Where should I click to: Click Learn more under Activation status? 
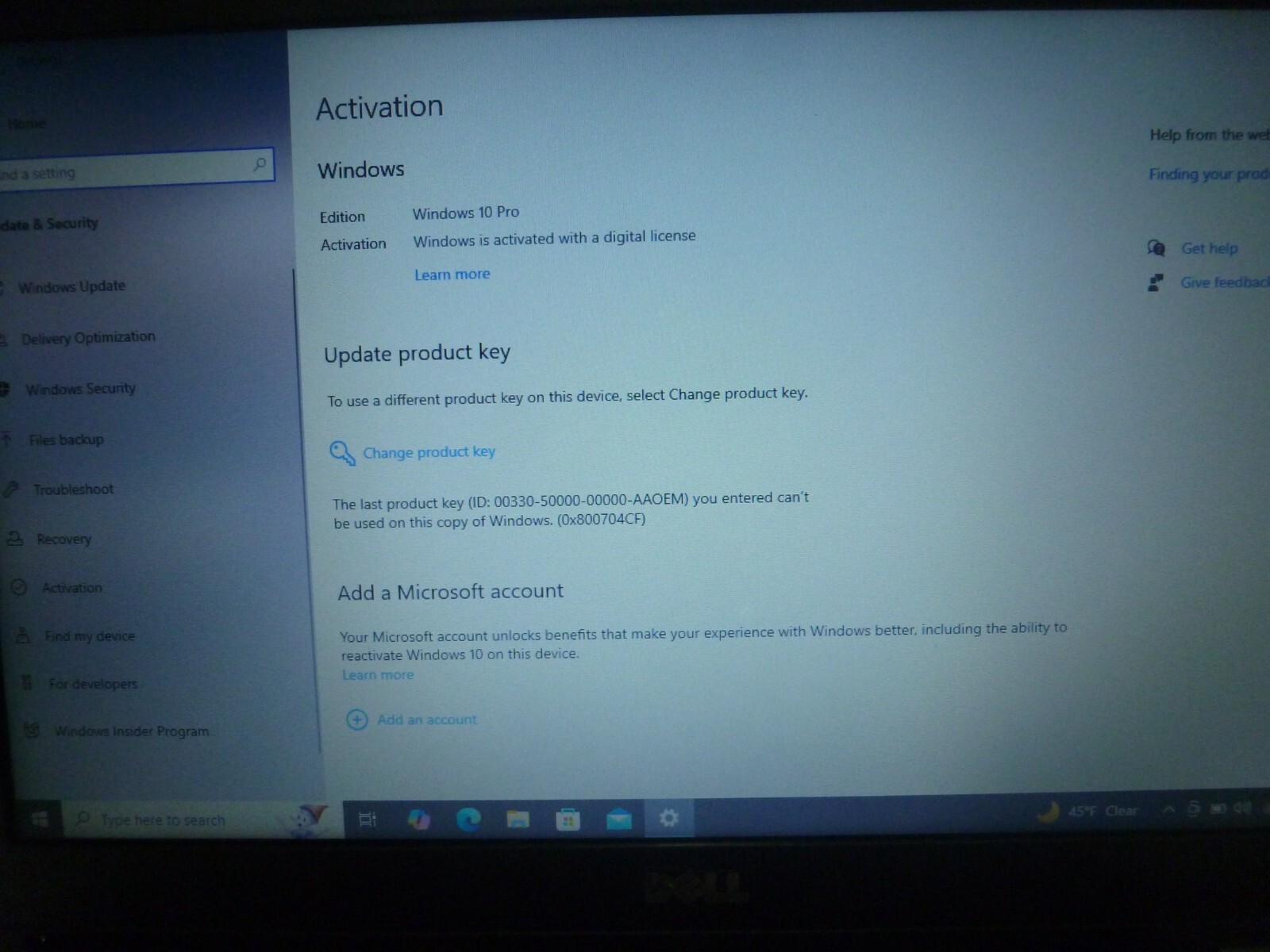tap(452, 274)
